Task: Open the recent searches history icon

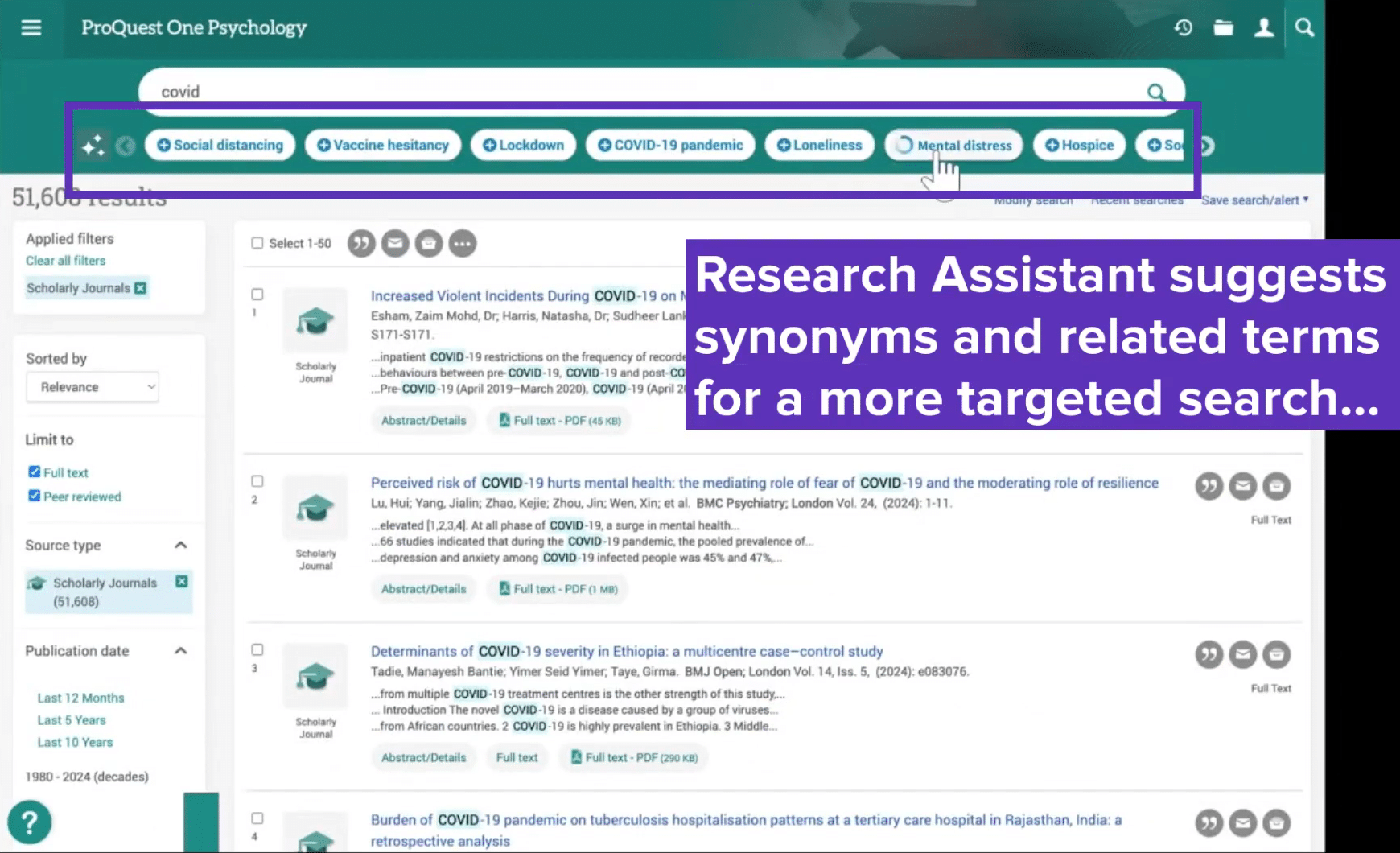Action: click(1183, 28)
